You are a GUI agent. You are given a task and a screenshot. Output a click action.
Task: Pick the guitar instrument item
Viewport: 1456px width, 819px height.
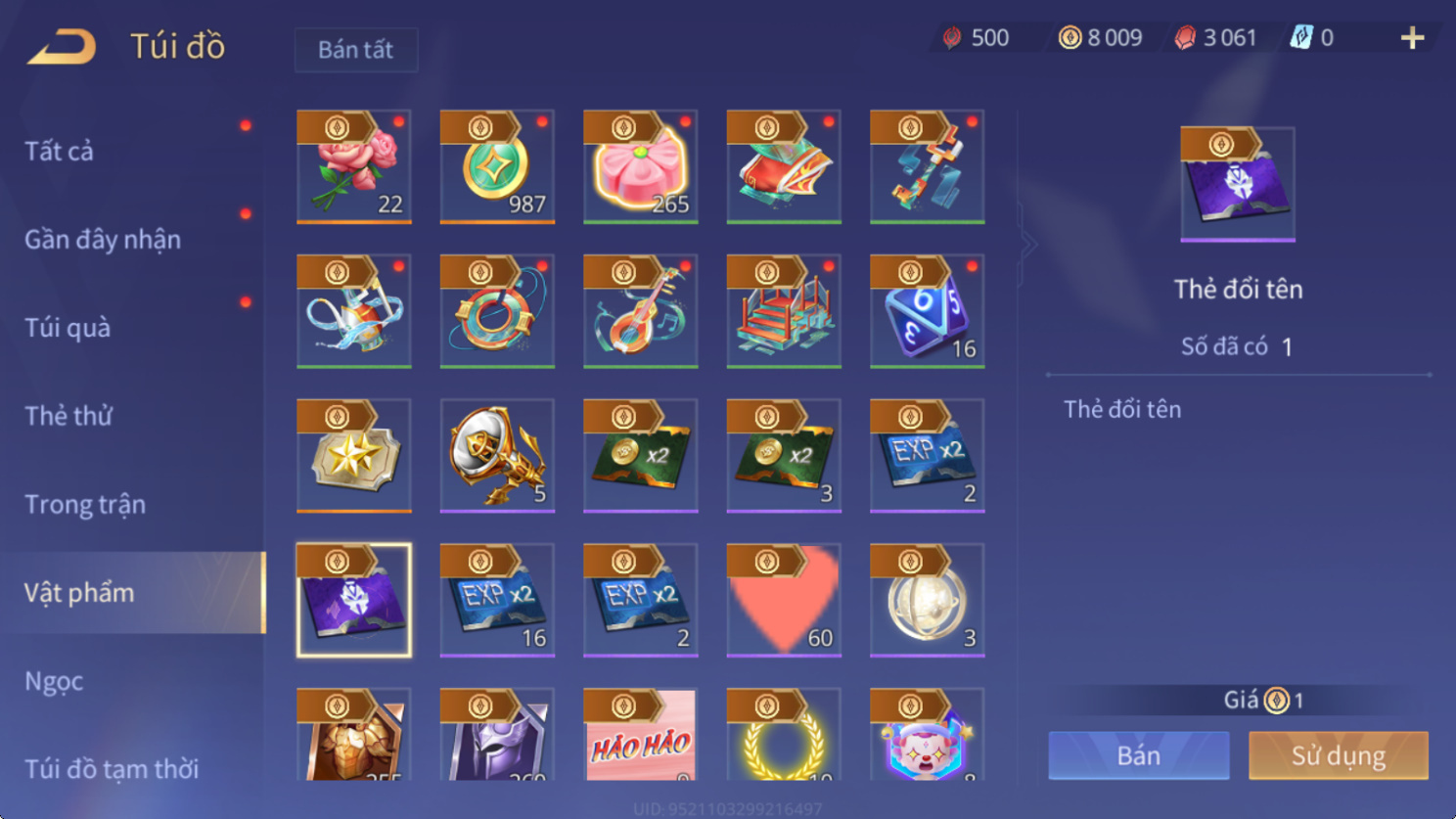tap(641, 311)
